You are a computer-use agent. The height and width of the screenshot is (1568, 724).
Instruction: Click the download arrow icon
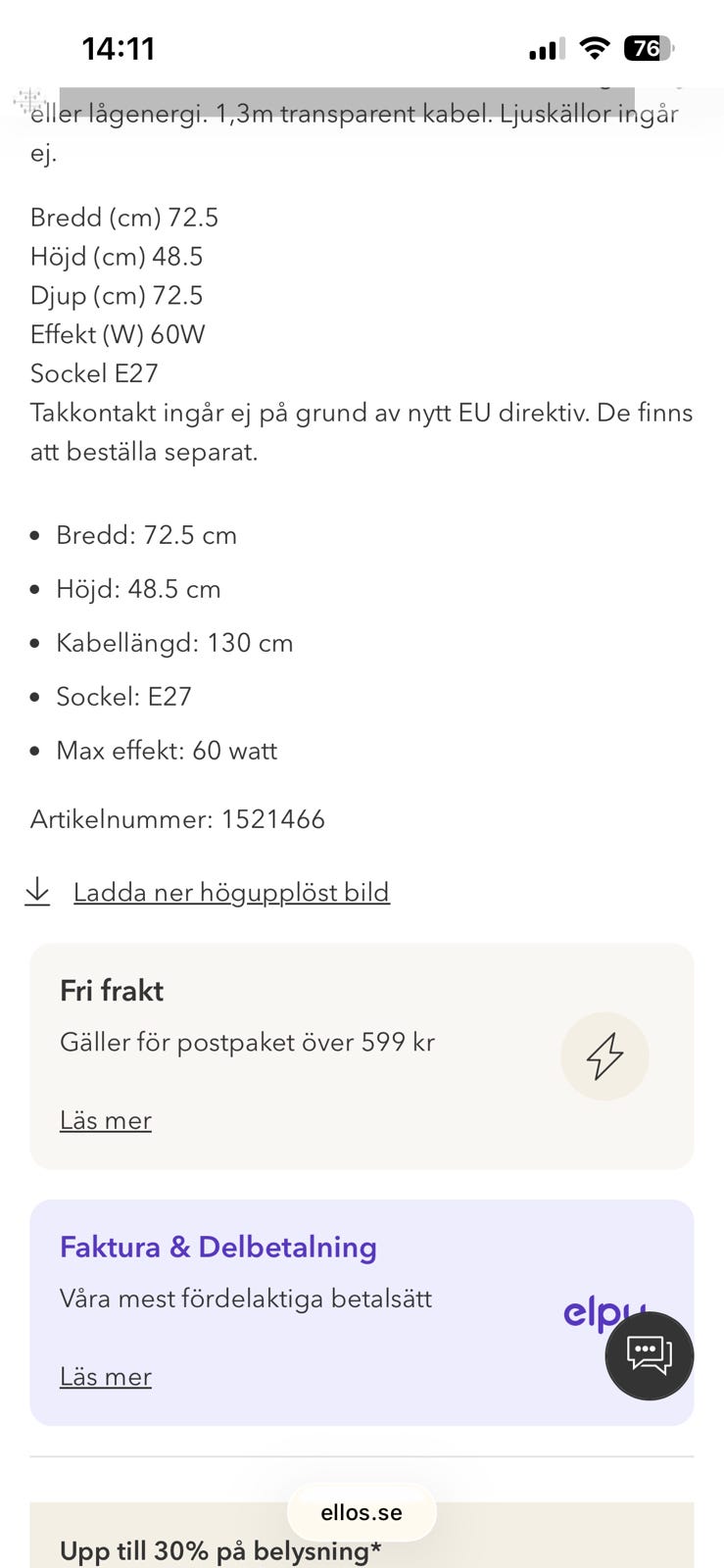coord(37,892)
